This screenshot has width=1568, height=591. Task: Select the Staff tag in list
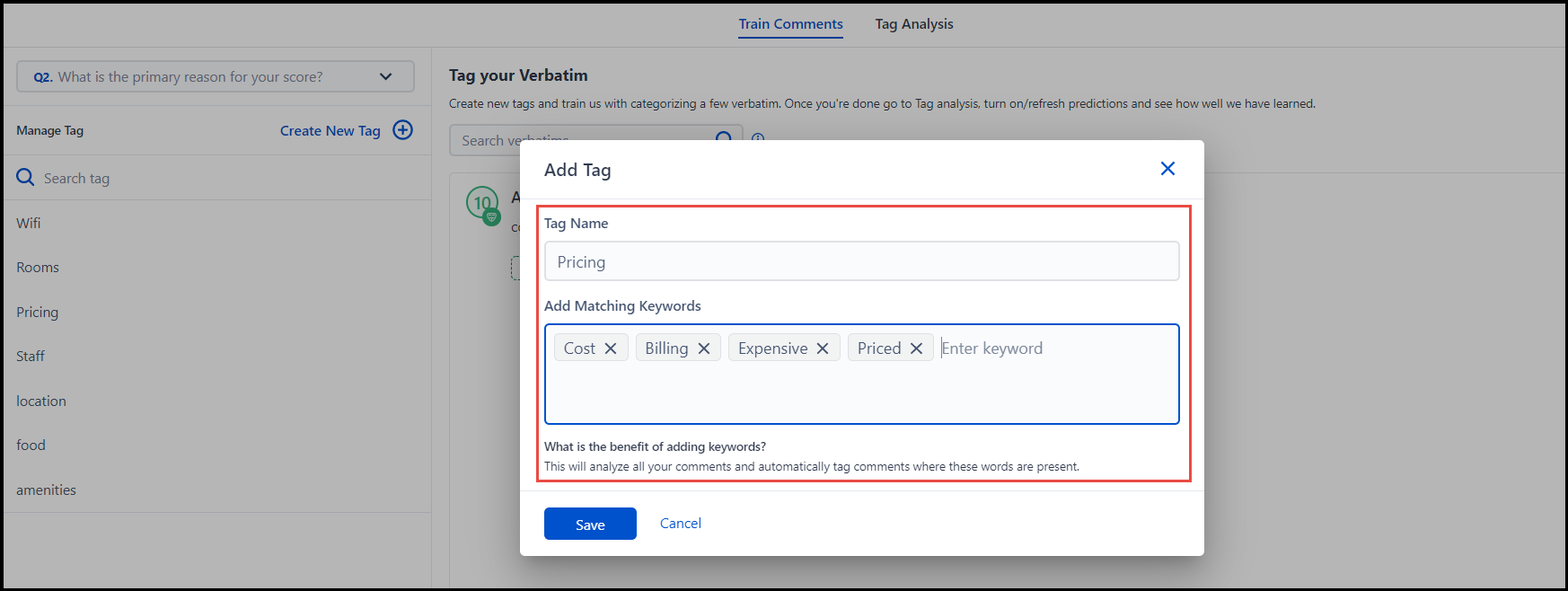click(31, 357)
